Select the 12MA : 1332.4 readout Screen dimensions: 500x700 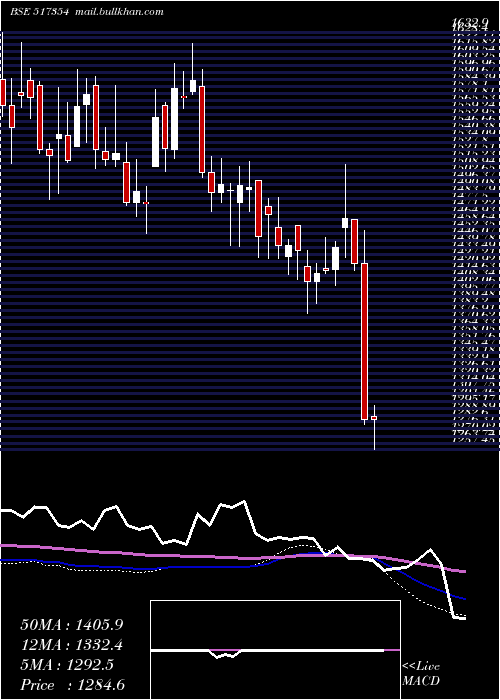pos(72,645)
